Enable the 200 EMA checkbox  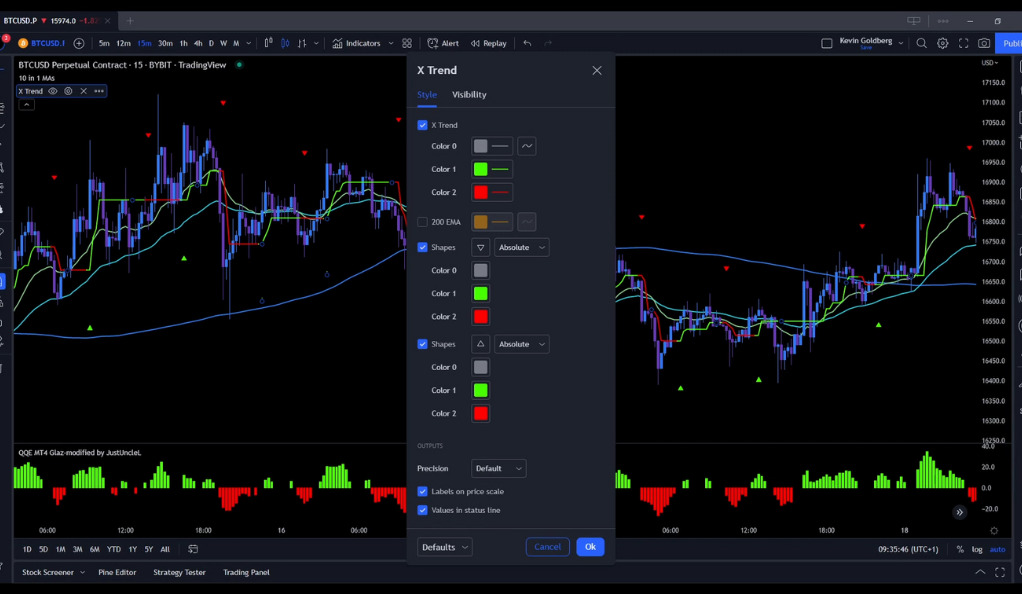(422, 222)
